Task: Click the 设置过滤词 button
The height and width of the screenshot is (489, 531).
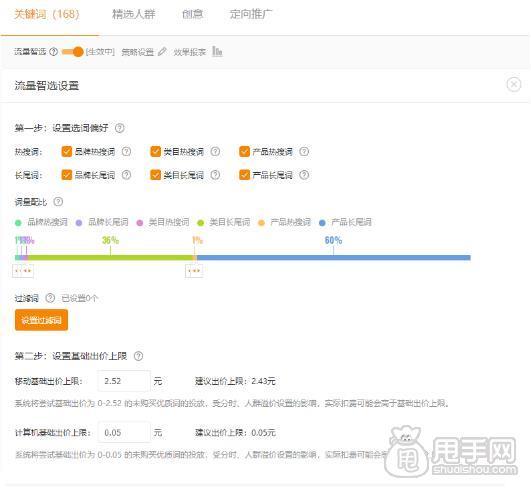Action: (41, 320)
